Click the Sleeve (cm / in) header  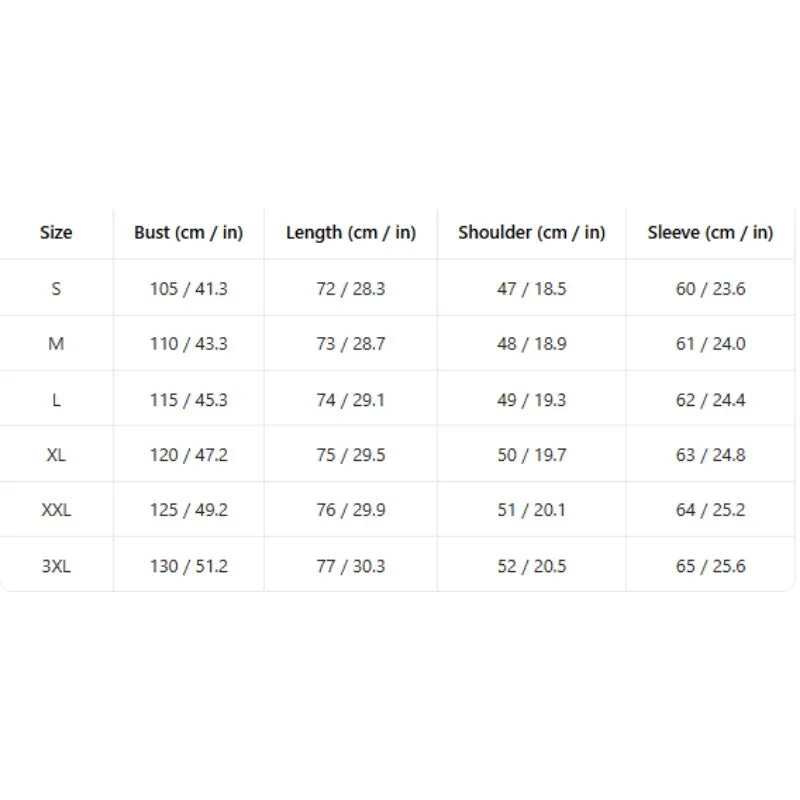(710, 233)
